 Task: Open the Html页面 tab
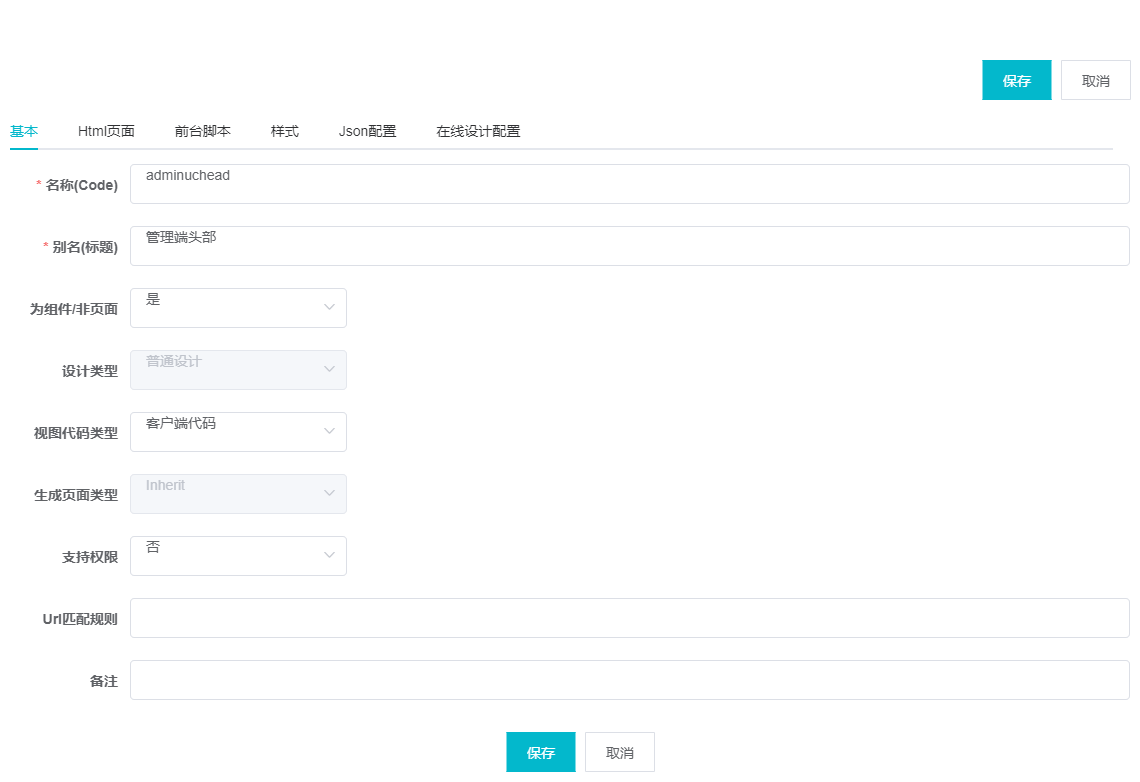pyautogui.click(x=106, y=132)
